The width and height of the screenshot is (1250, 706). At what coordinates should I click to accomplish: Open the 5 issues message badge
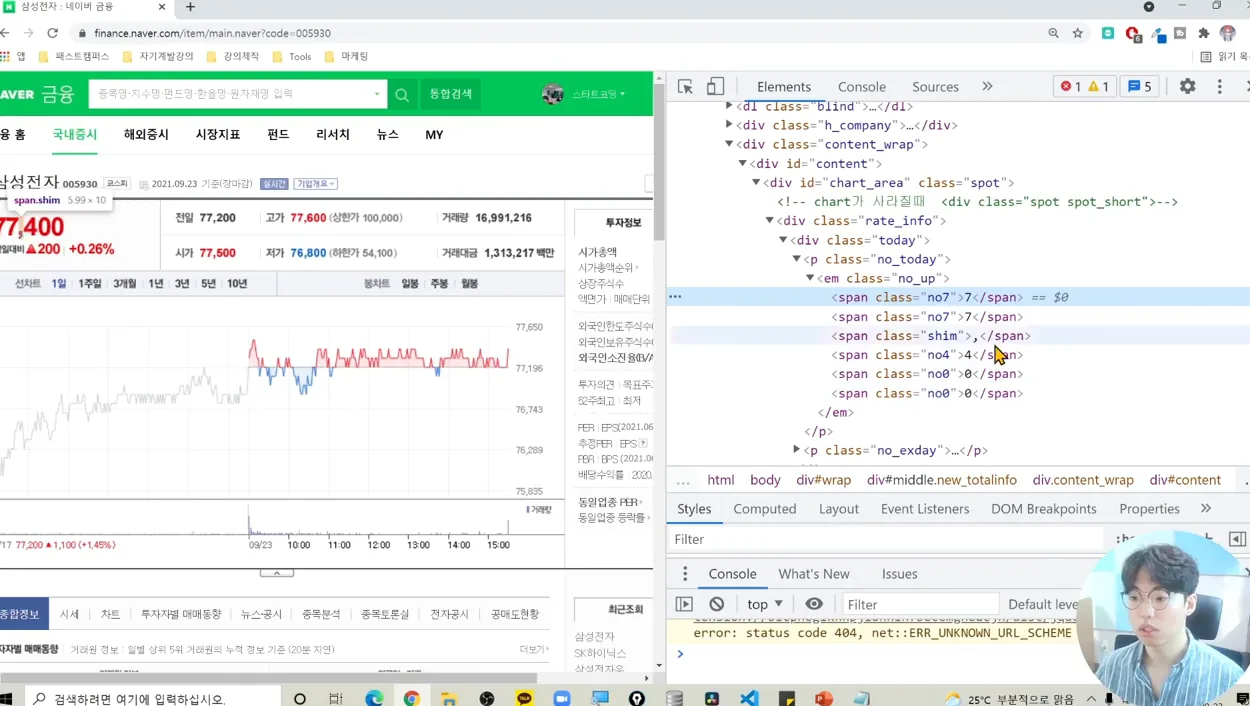[1139, 87]
